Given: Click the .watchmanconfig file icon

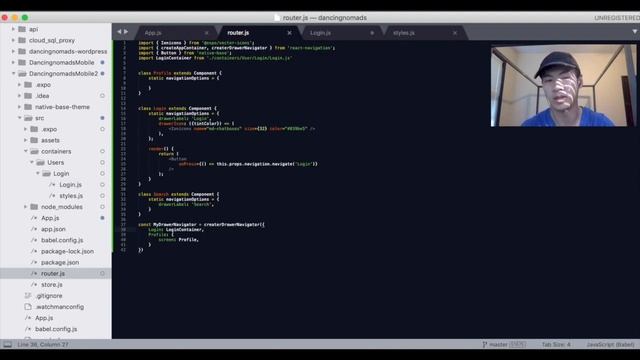Looking at the screenshot, I should coord(28,307).
